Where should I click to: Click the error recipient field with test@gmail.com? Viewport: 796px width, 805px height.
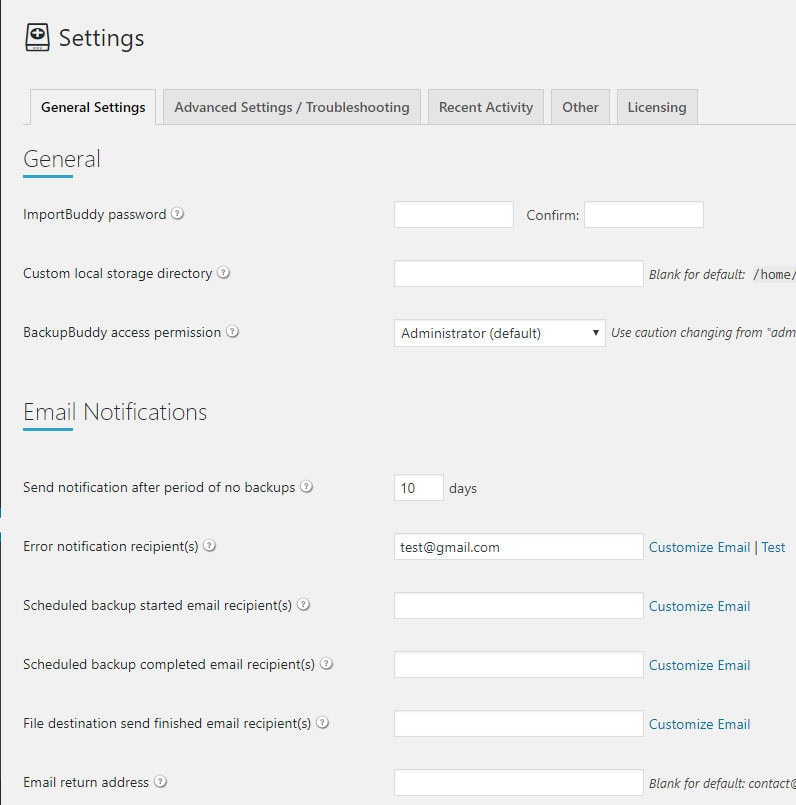click(519, 547)
